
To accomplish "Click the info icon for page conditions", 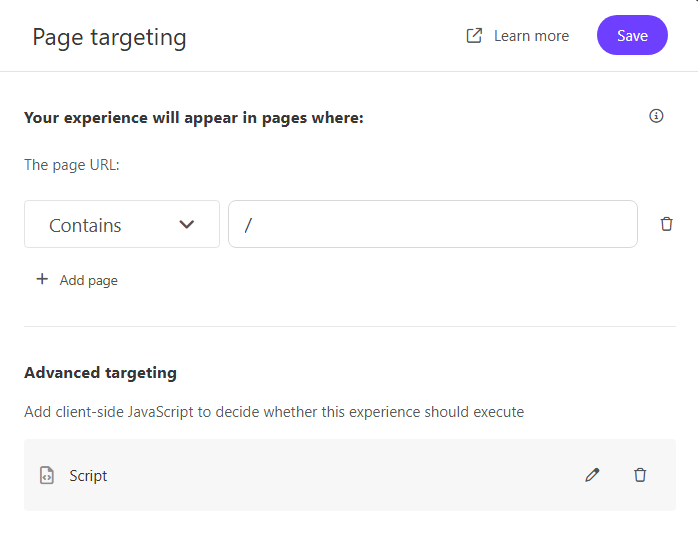I will [656, 116].
